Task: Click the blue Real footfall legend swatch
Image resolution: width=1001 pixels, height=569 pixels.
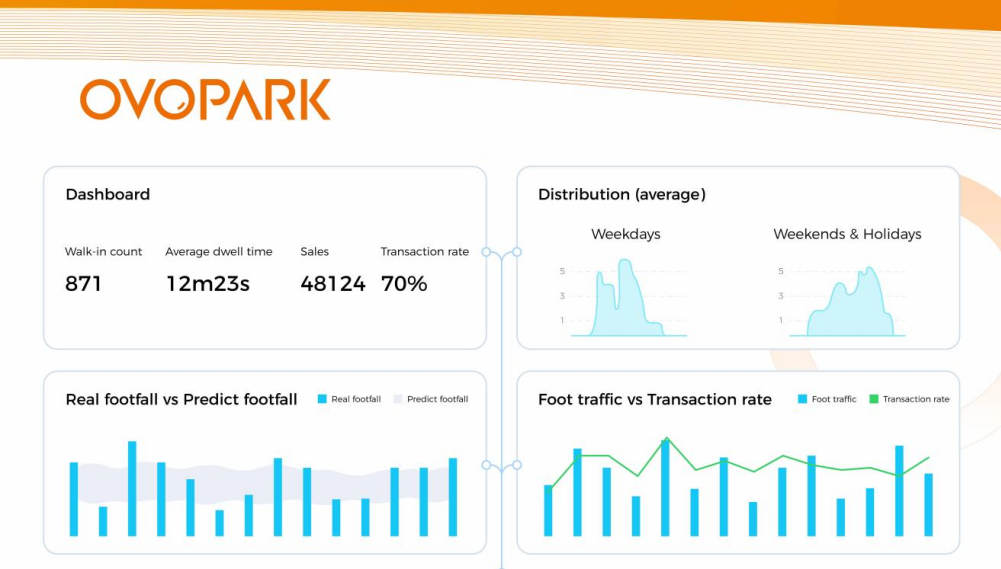Action: tap(322, 399)
